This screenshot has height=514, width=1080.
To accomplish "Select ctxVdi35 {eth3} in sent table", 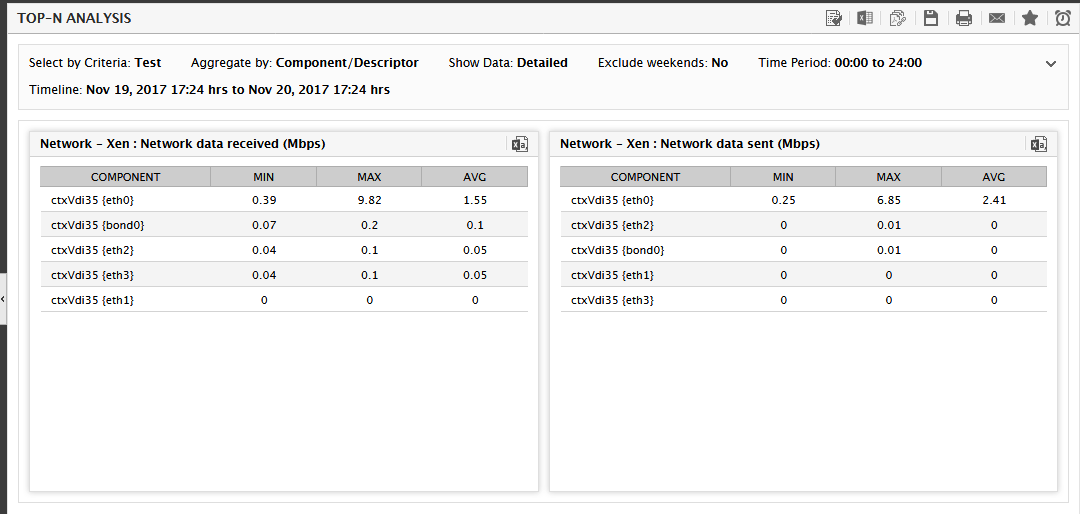I will [x=612, y=300].
